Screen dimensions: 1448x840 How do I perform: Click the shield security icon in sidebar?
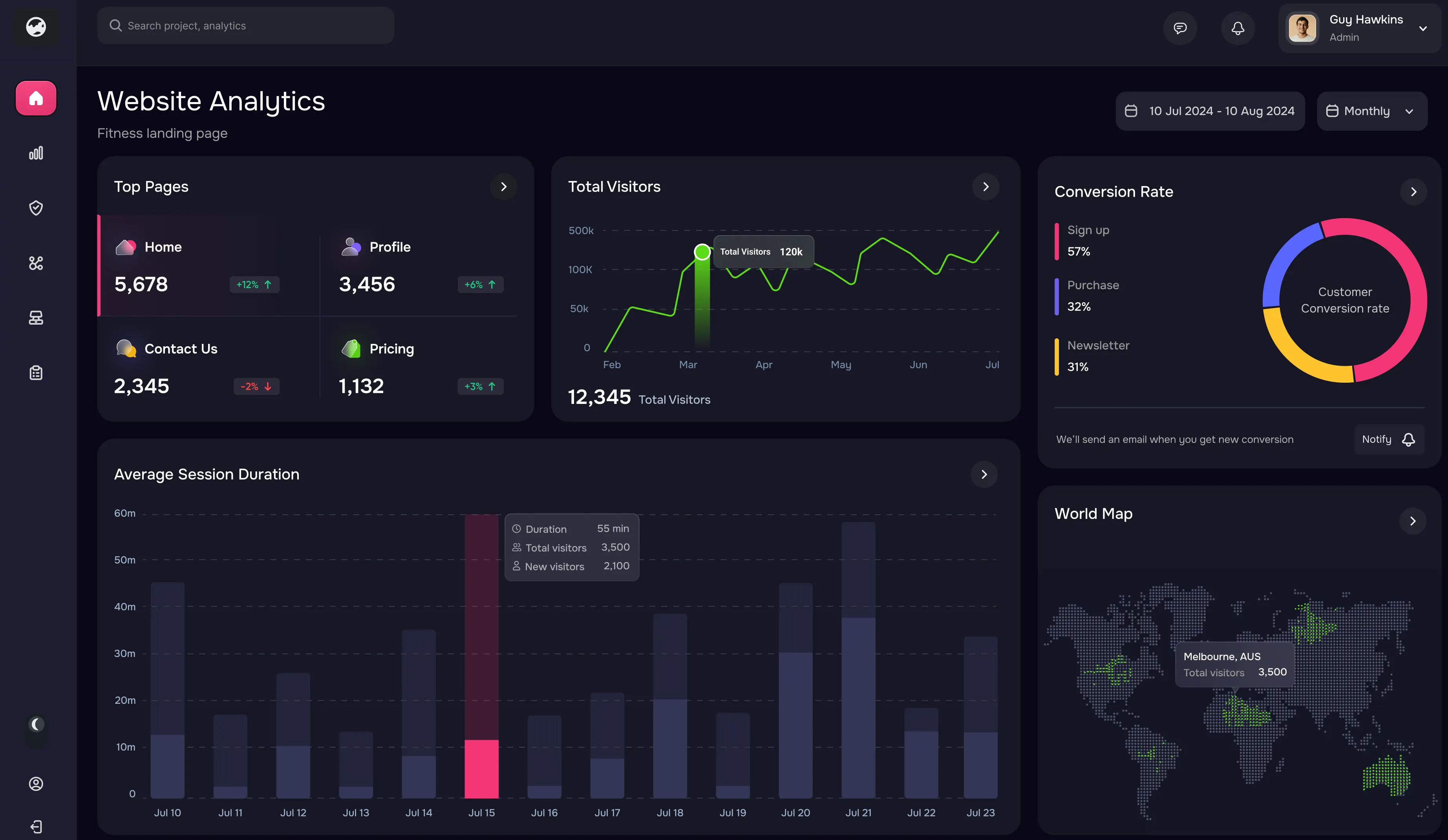pyautogui.click(x=36, y=208)
